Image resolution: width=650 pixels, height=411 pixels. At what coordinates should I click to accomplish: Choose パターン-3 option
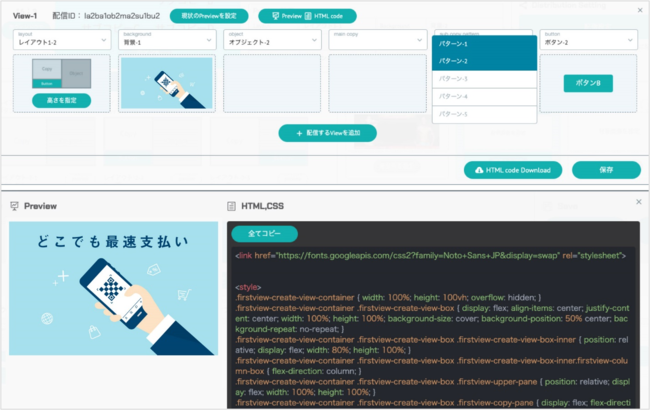point(484,79)
